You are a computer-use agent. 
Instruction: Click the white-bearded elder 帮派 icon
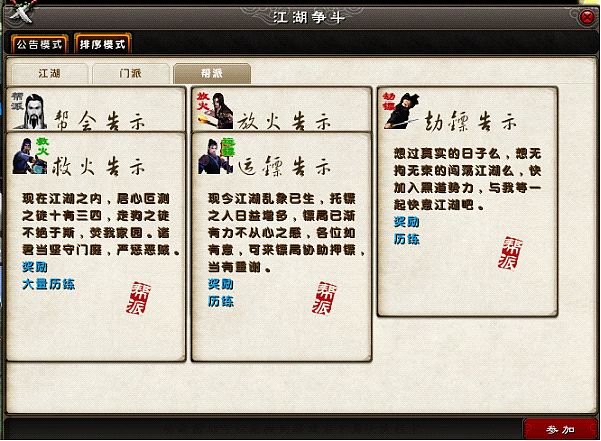click(x=30, y=111)
